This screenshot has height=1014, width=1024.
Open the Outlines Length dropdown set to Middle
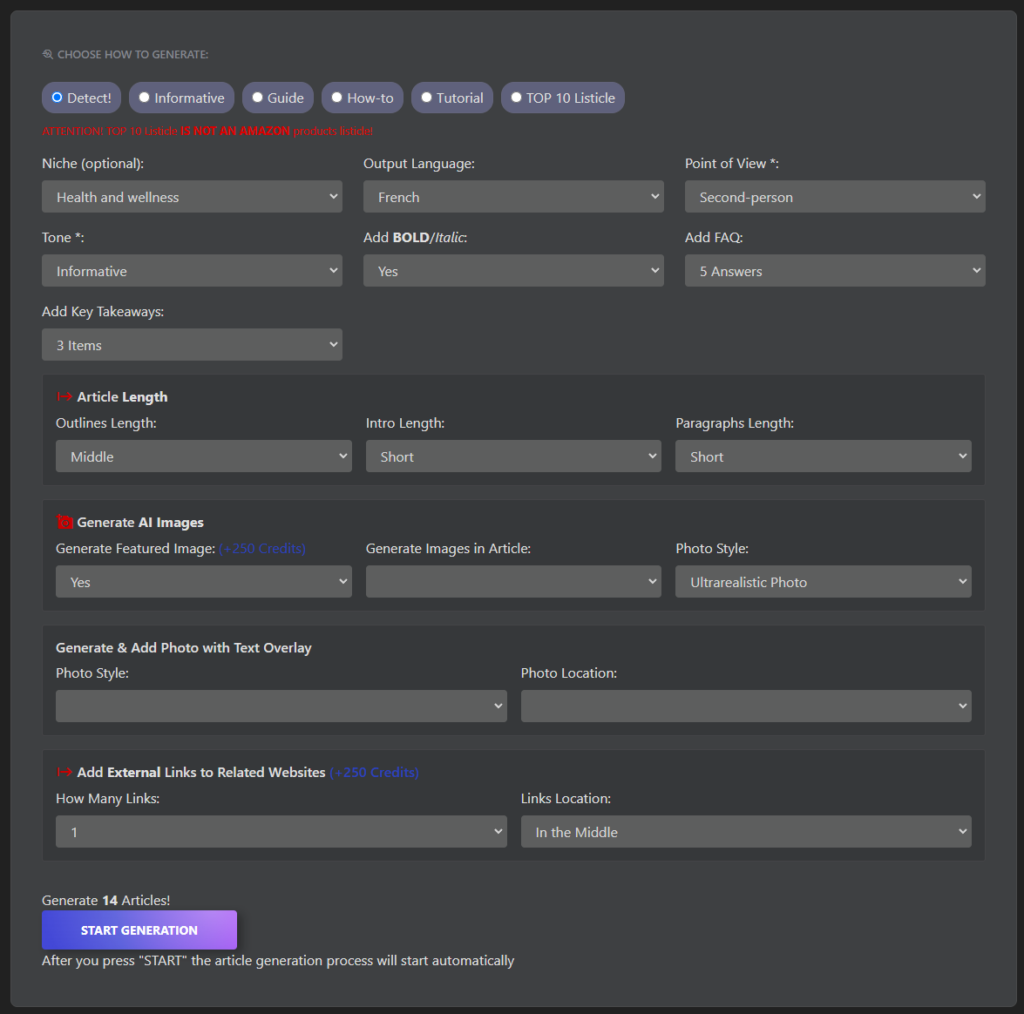tap(204, 456)
